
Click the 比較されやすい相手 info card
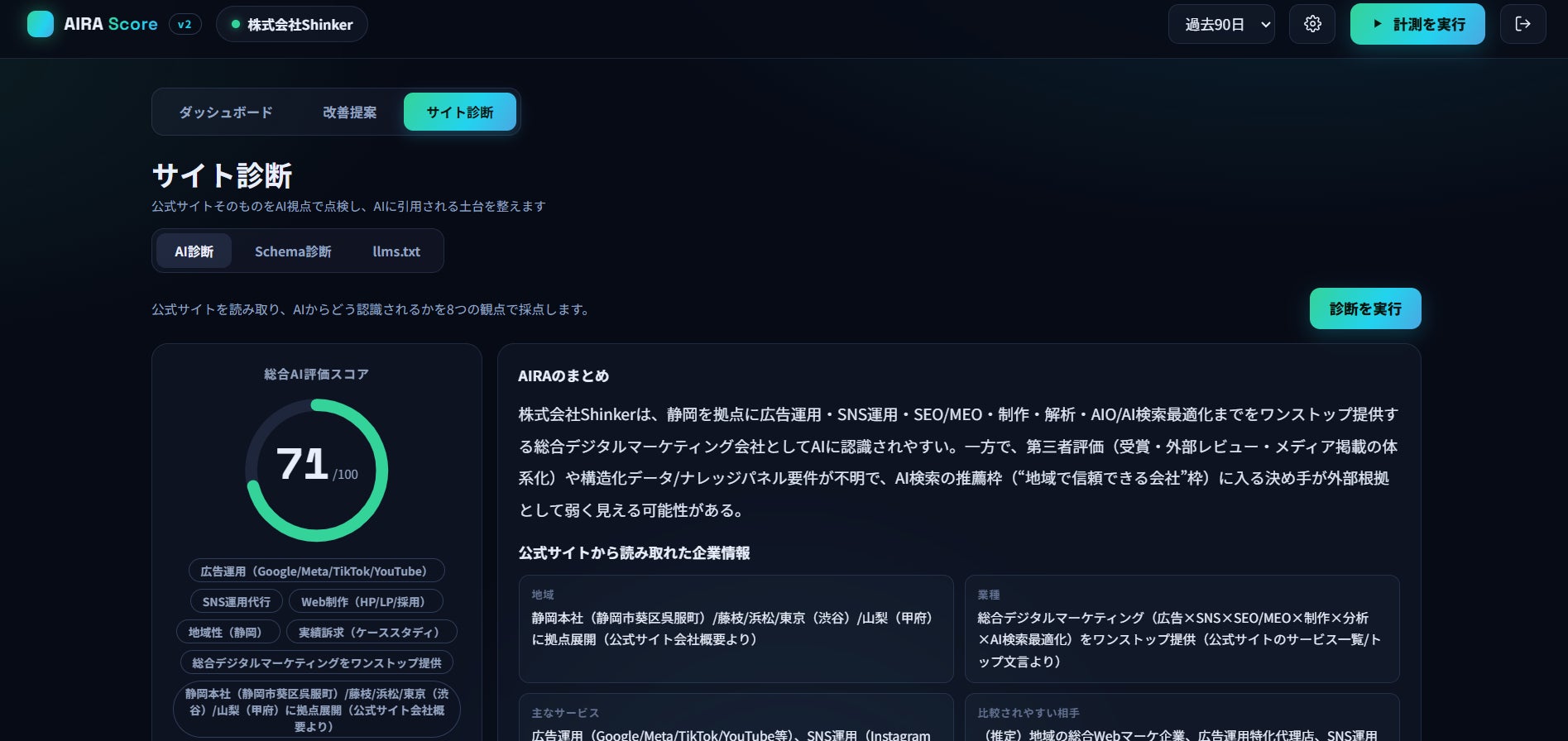(x=1182, y=718)
